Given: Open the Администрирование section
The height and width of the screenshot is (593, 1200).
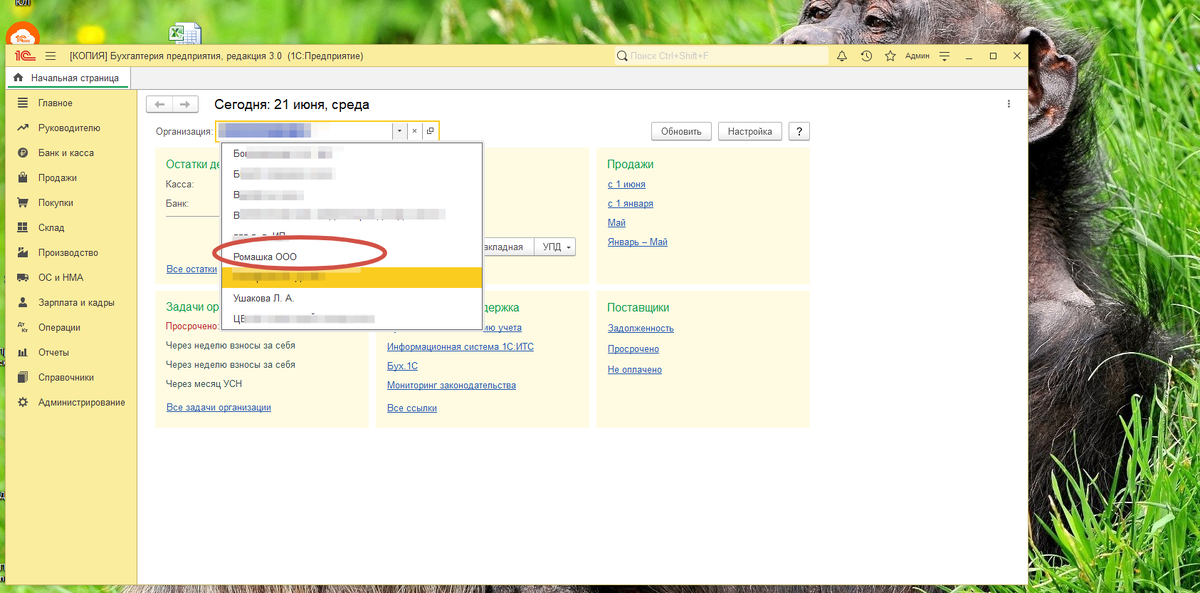Looking at the screenshot, I should click(82, 402).
